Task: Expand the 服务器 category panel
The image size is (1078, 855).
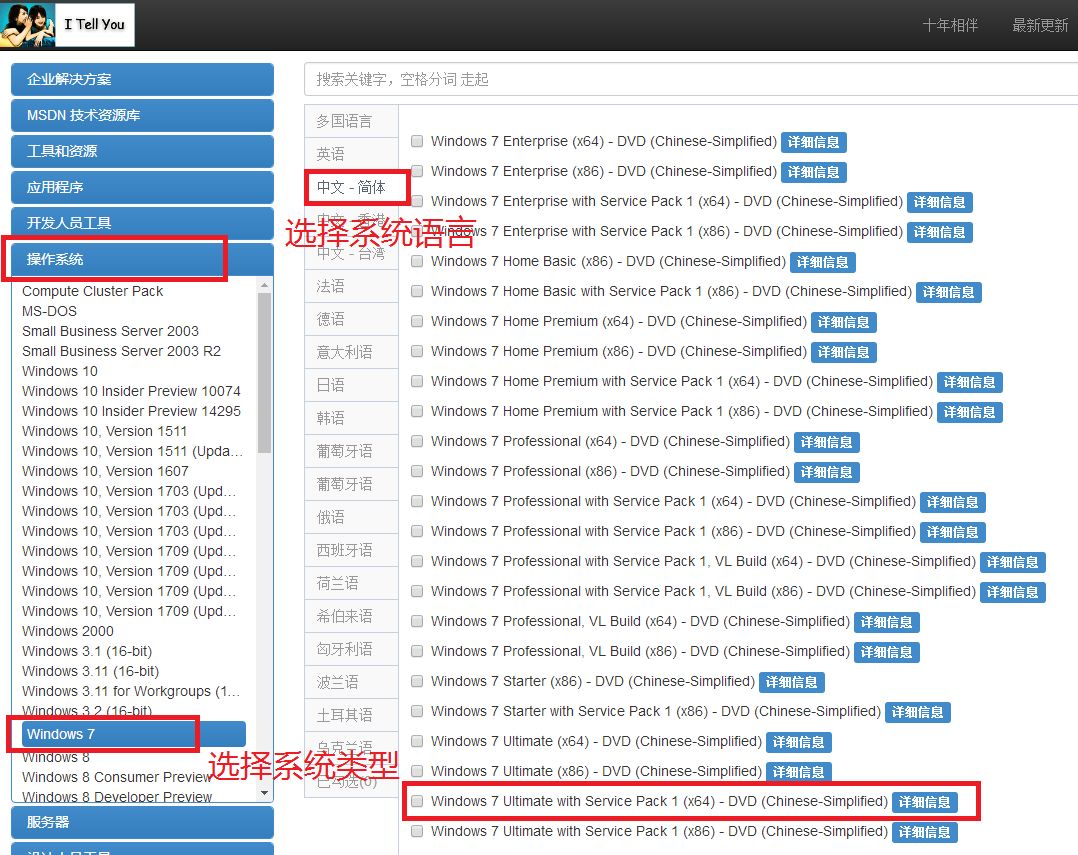Action: click(142, 822)
